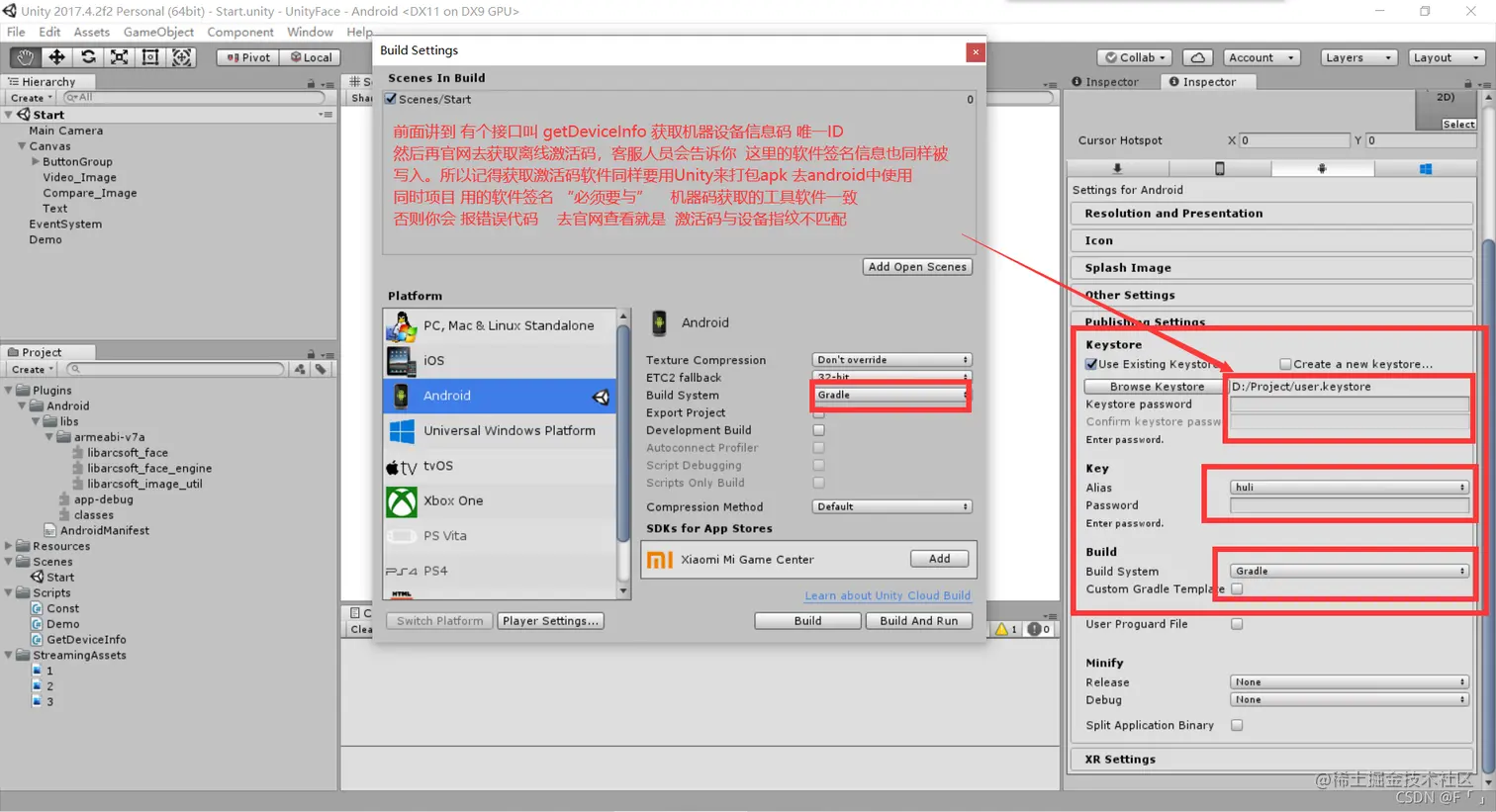Select tvOS platform in list
Screen dimensions: 1496x812
pos(500,466)
